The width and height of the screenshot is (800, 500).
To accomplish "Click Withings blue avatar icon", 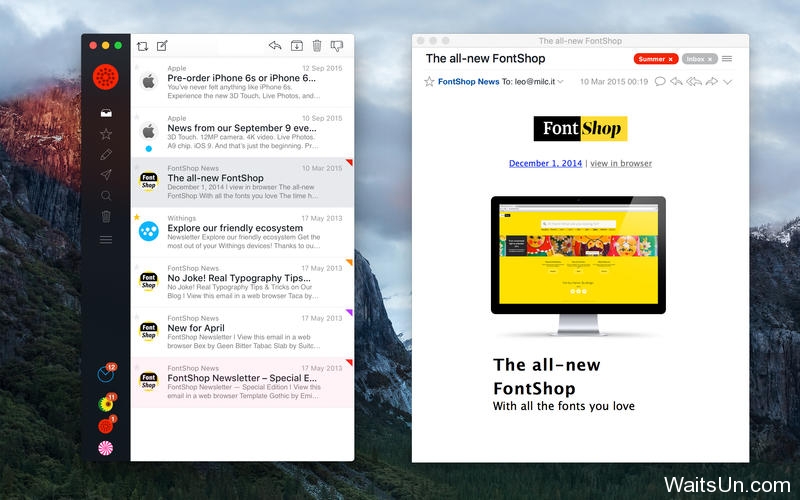I will tap(148, 232).
